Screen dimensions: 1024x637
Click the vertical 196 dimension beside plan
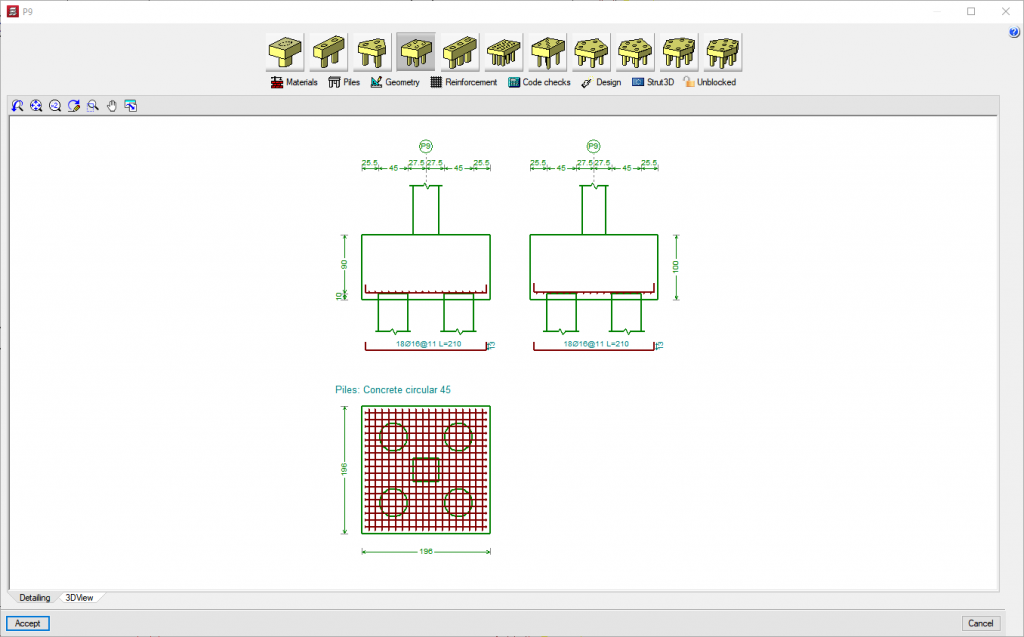pyautogui.click(x=344, y=469)
